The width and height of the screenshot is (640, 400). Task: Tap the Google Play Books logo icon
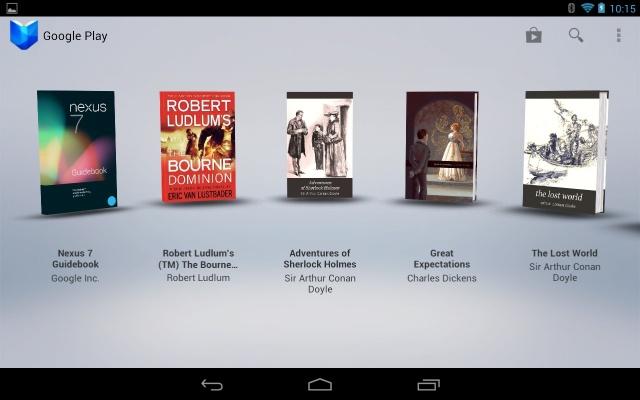point(22,35)
